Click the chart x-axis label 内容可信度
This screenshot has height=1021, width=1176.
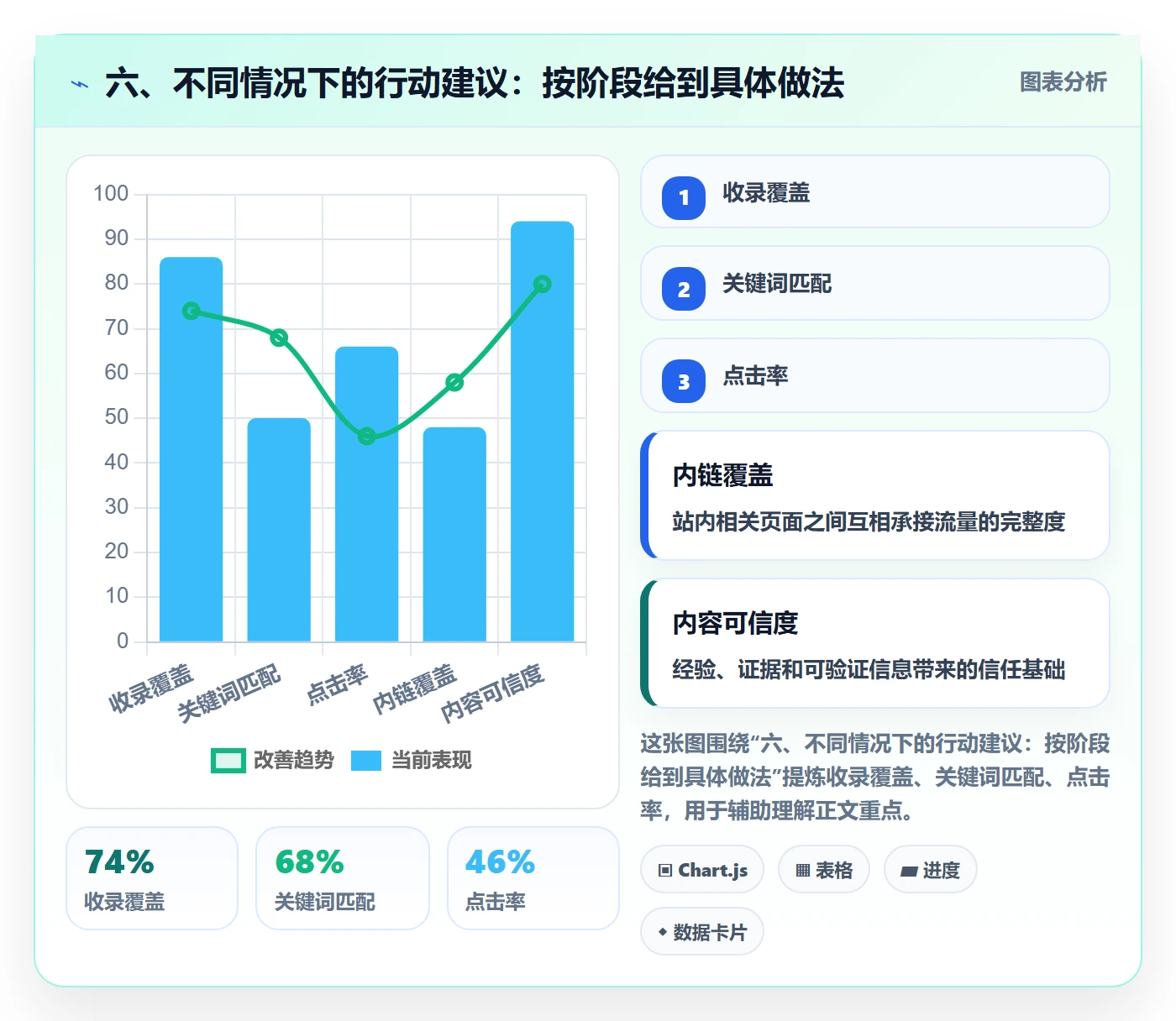tap(493, 693)
